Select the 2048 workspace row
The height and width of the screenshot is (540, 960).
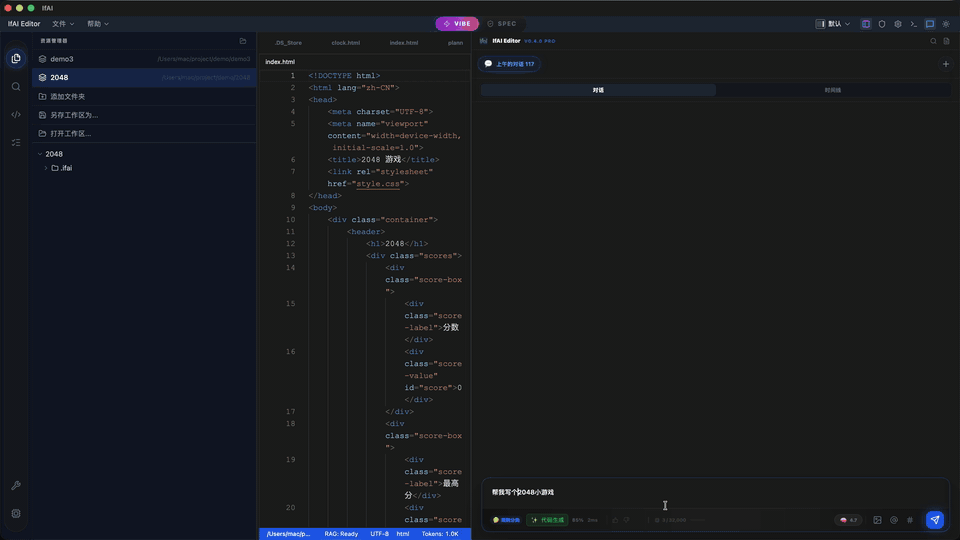[x=144, y=78]
